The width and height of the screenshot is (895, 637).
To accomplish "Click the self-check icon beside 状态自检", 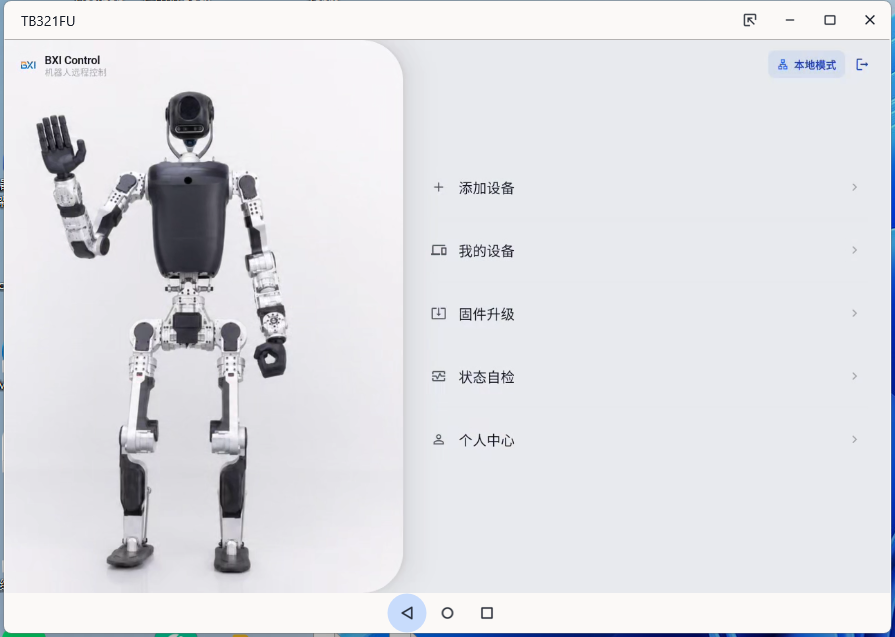I will [x=438, y=376].
